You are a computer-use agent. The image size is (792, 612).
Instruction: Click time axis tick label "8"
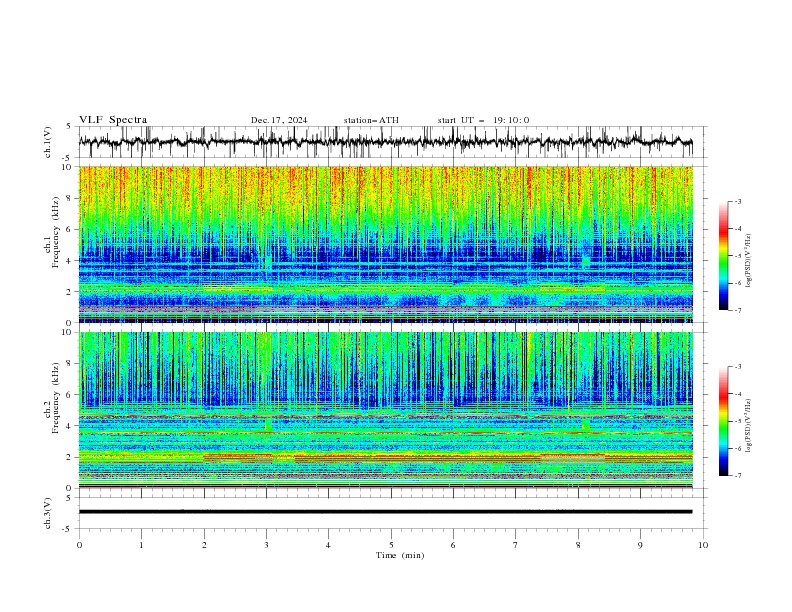click(x=578, y=545)
